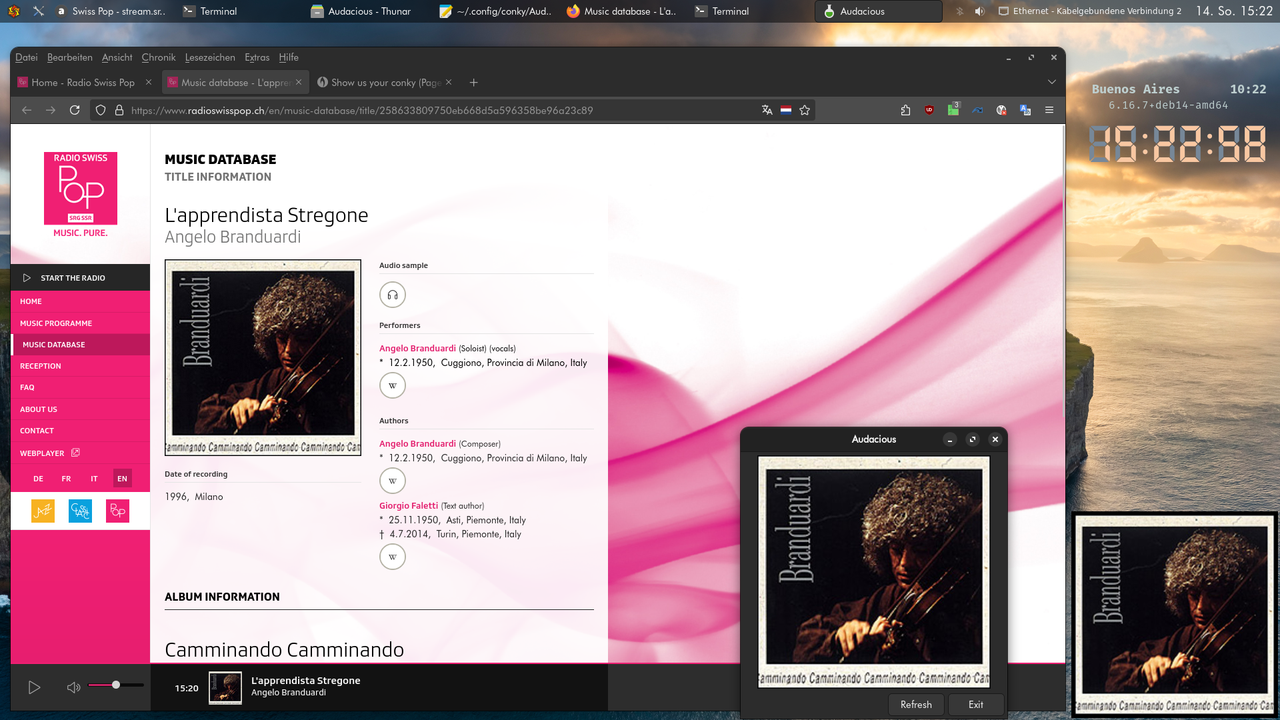Open CONTACT page in sidebar
This screenshot has width=1280, height=720.
(80, 430)
